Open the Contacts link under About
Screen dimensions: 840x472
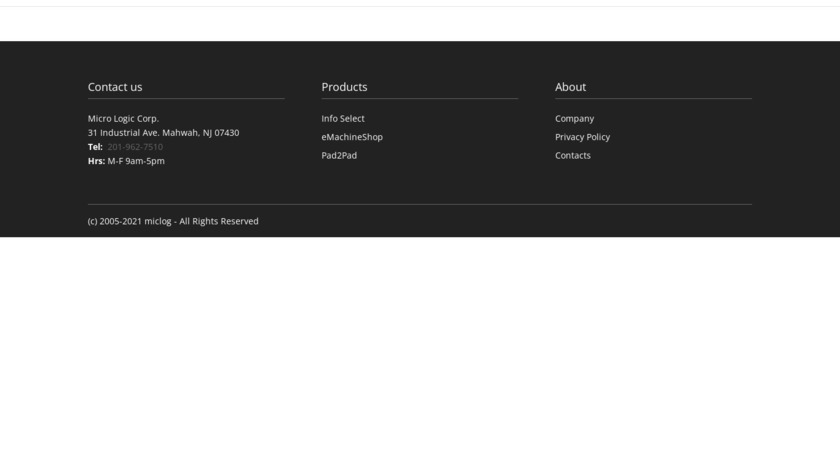tap(573, 156)
